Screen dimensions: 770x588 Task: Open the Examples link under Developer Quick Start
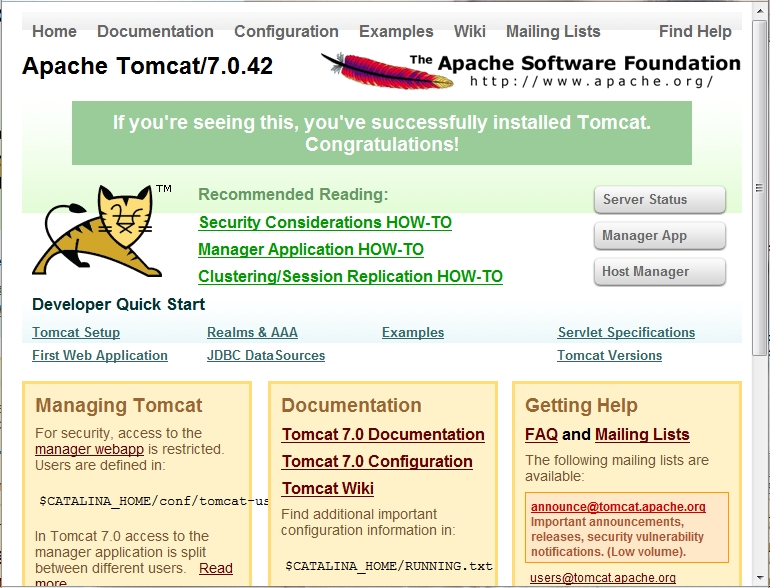click(x=413, y=333)
